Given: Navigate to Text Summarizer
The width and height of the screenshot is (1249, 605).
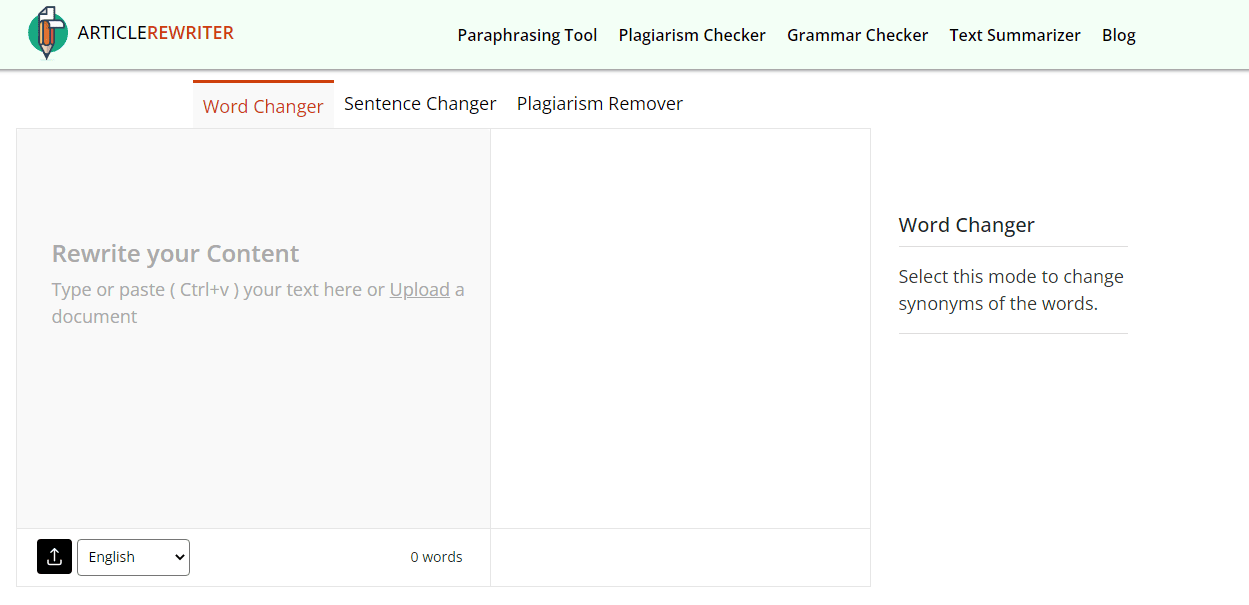Looking at the screenshot, I should click(1015, 35).
